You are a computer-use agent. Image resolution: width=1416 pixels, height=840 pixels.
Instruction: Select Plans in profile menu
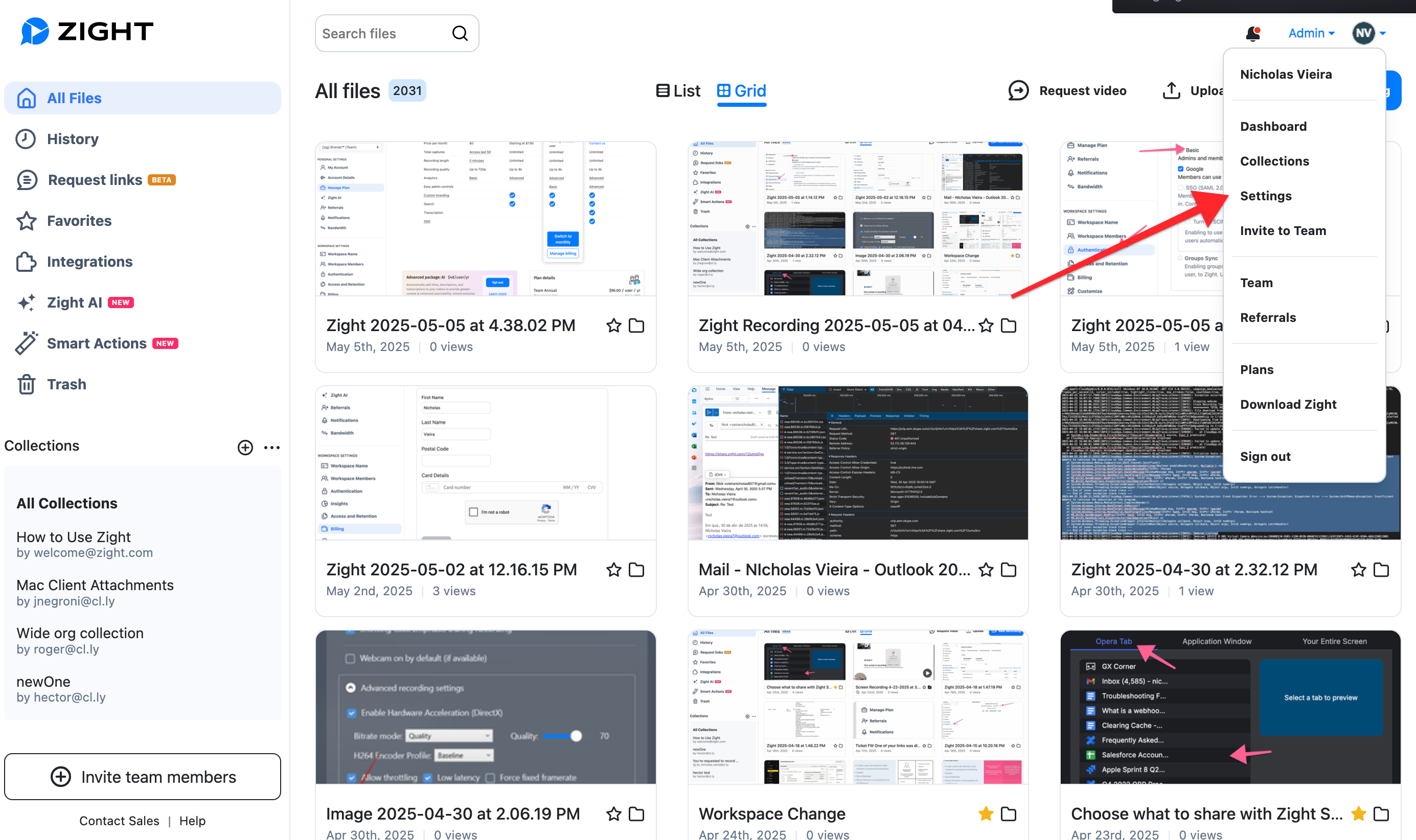coord(1257,369)
